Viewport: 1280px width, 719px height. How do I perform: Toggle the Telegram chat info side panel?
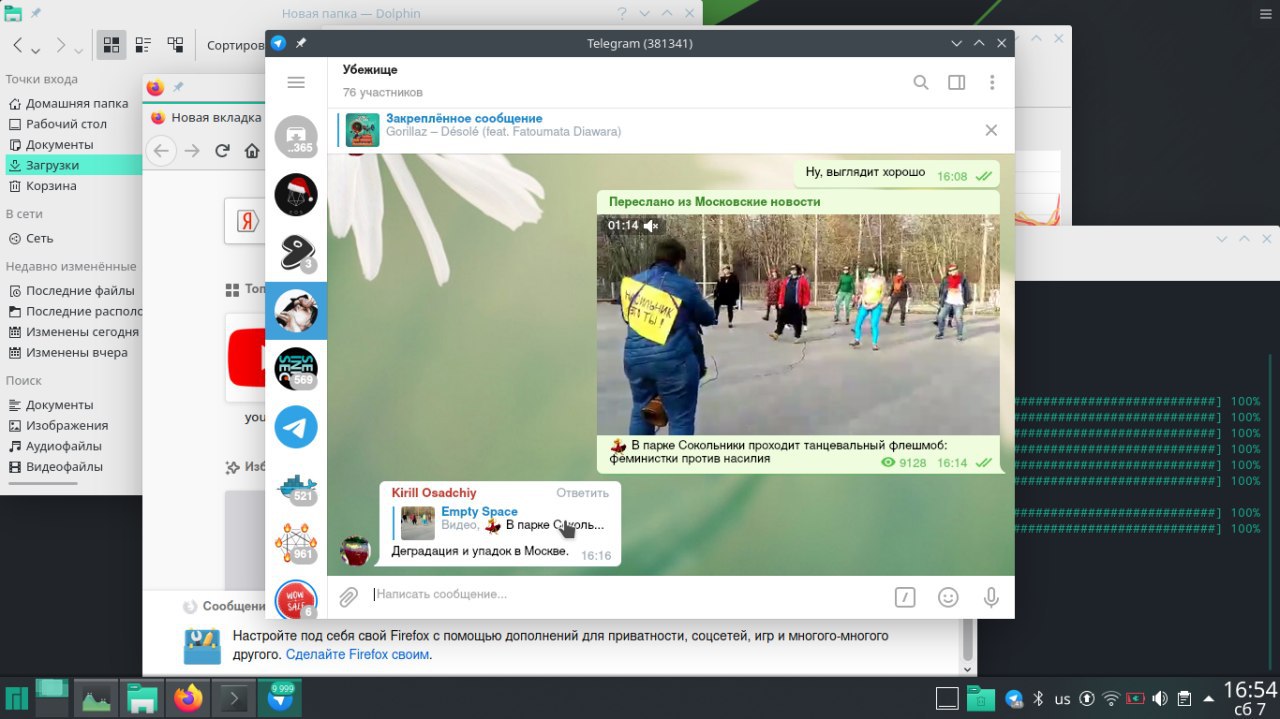tap(956, 83)
